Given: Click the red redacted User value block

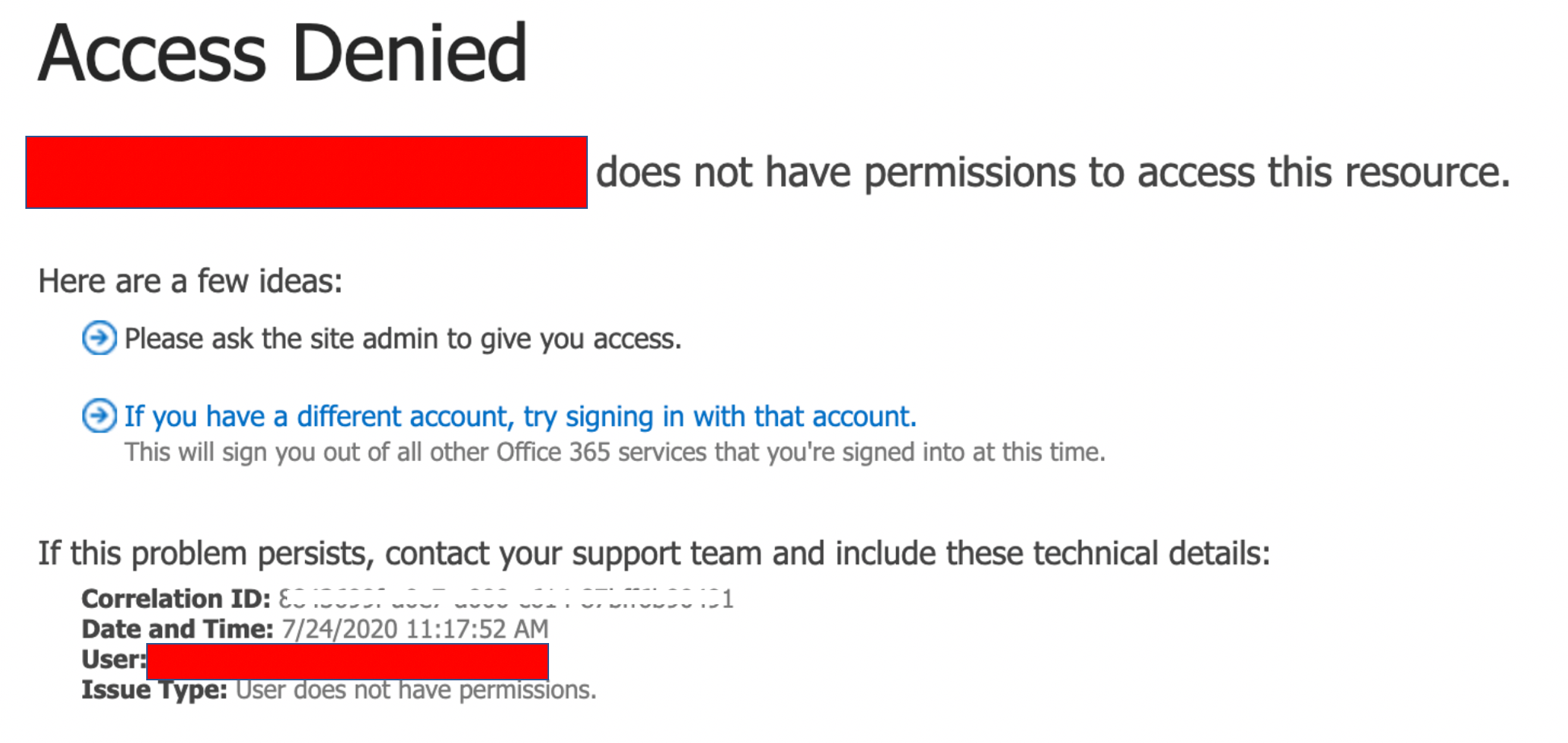Looking at the screenshot, I should coord(348,662).
